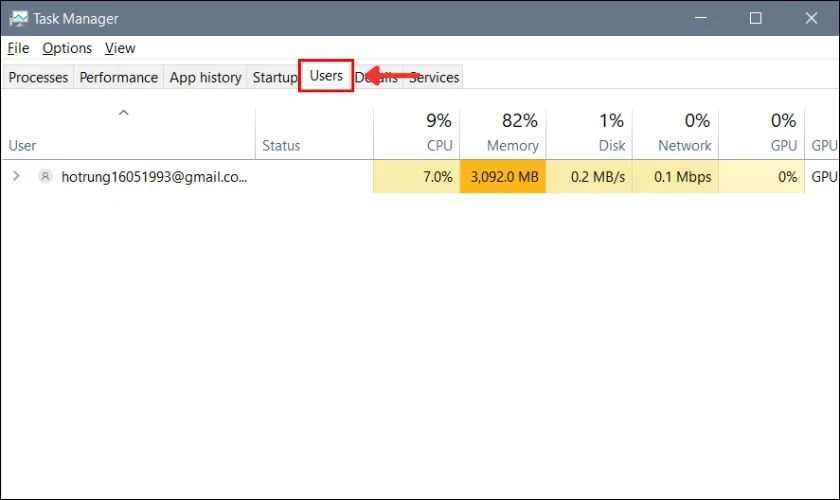The height and width of the screenshot is (500, 840).
Task: Click the 0.1 Mbps network cell
Action: (x=676, y=176)
